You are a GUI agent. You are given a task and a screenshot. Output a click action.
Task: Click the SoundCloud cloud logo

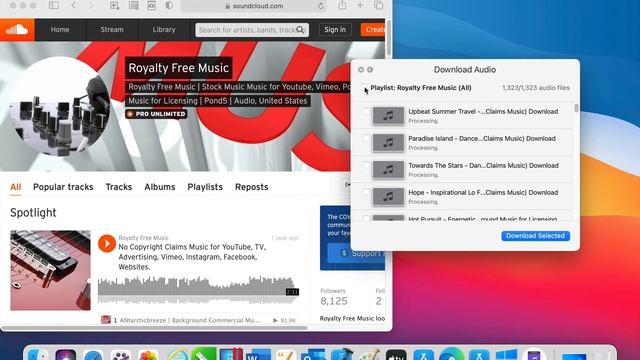17,29
